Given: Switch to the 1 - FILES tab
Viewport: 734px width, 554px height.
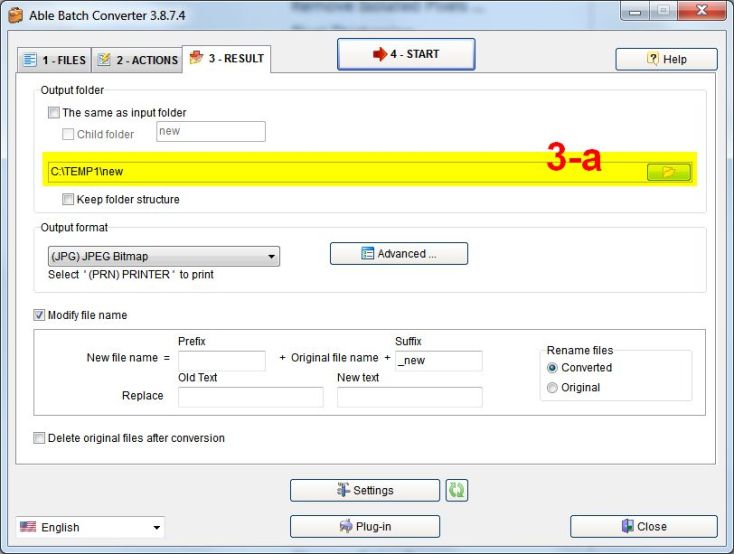Looking at the screenshot, I should tap(54, 60).
